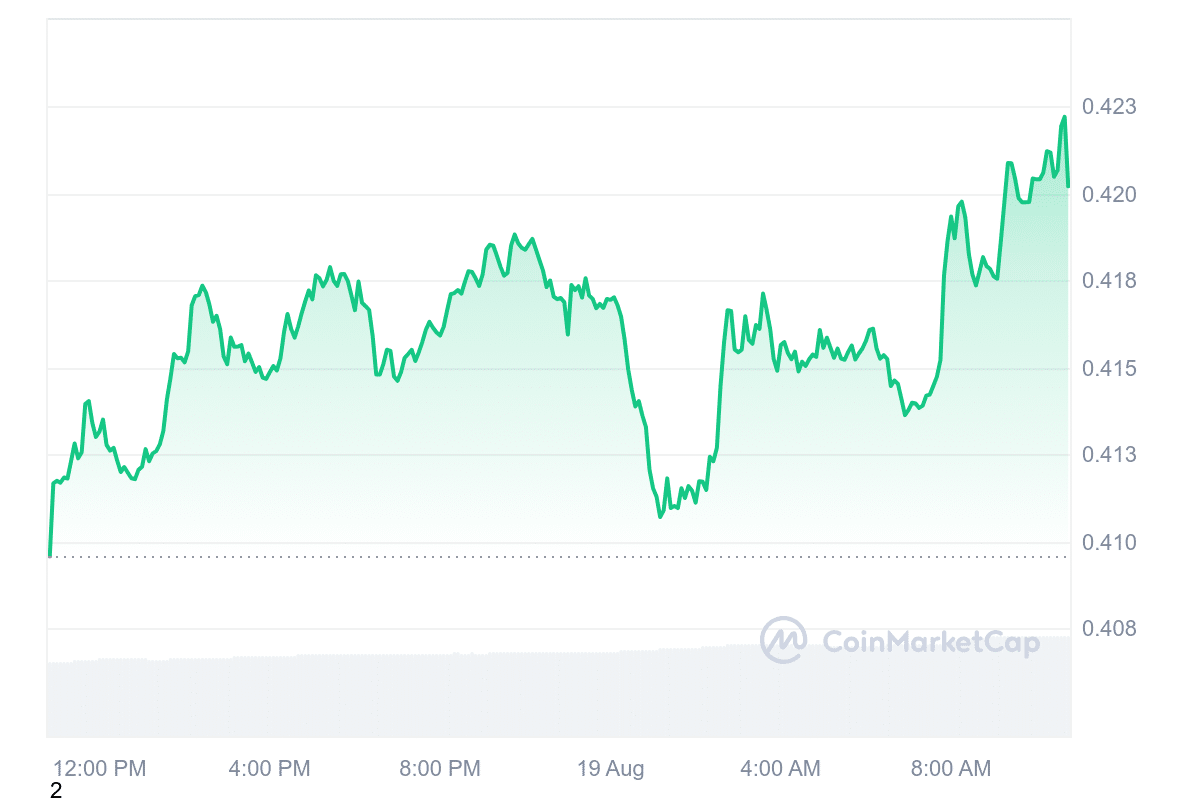
Task: Click the 19 Aug date label
Action: tap(611, 768)
